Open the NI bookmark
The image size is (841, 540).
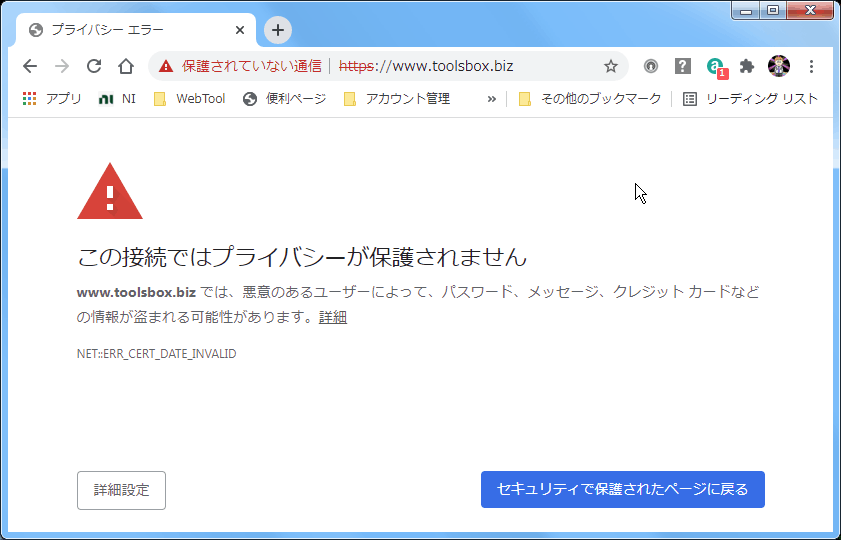(x=117, y=99)
